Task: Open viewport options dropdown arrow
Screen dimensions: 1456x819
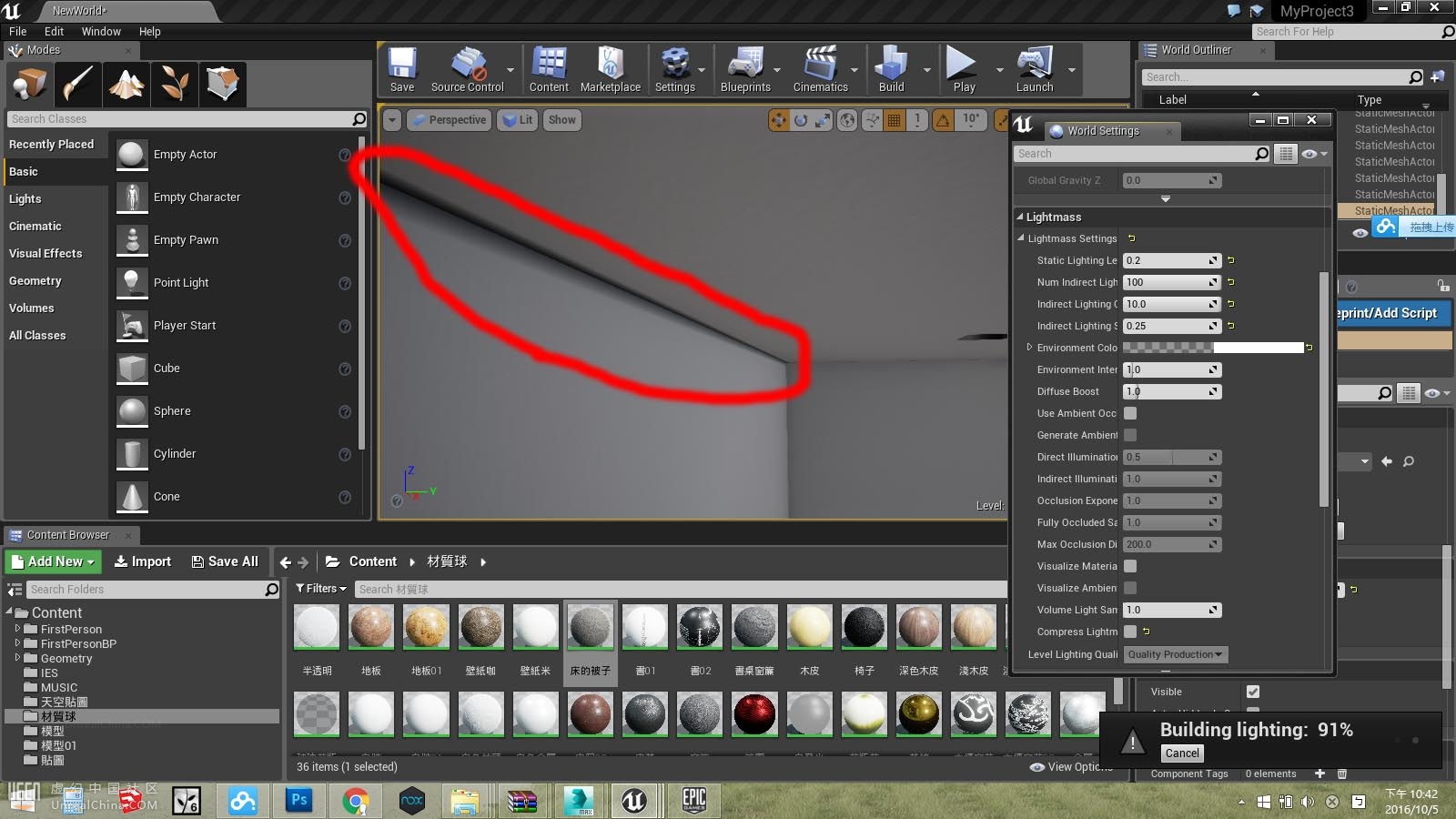Action: pyautogui.click(x=392, y=120)
